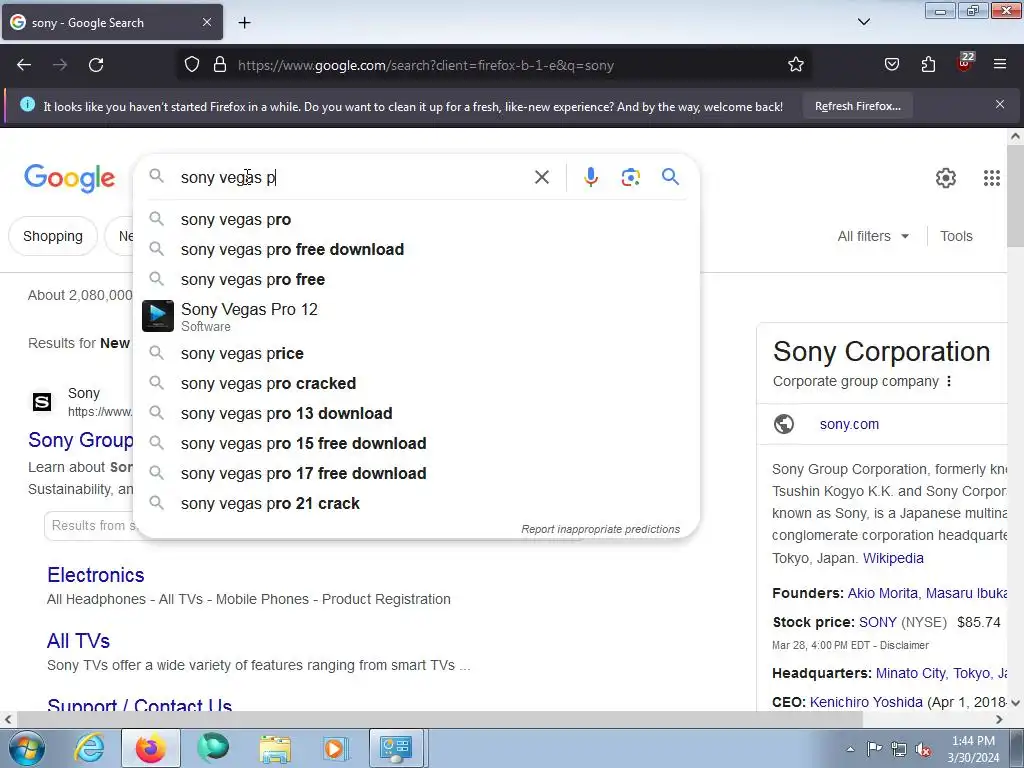The image size is (1024, 768).
Task: Open a new browser tab
Action: (244, 23)
